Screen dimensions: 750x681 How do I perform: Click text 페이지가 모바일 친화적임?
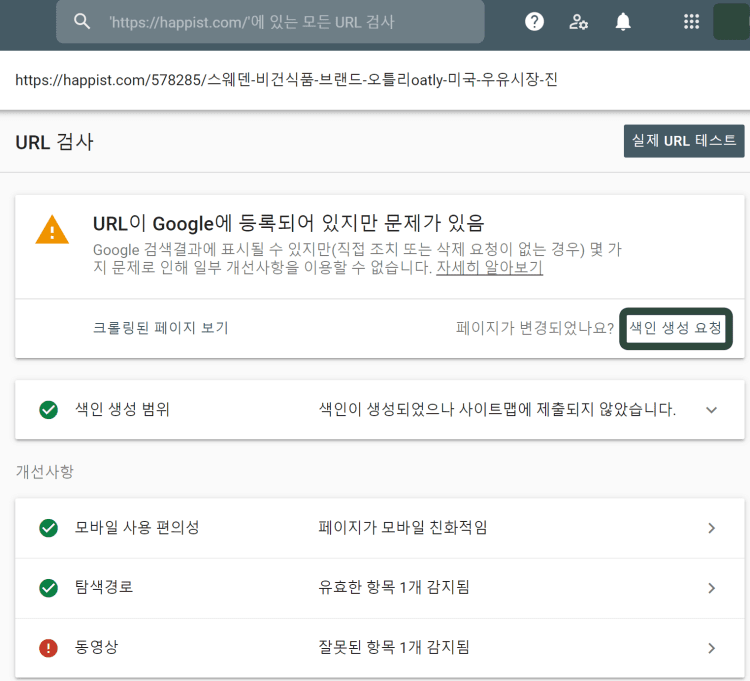tap(403, 527)
